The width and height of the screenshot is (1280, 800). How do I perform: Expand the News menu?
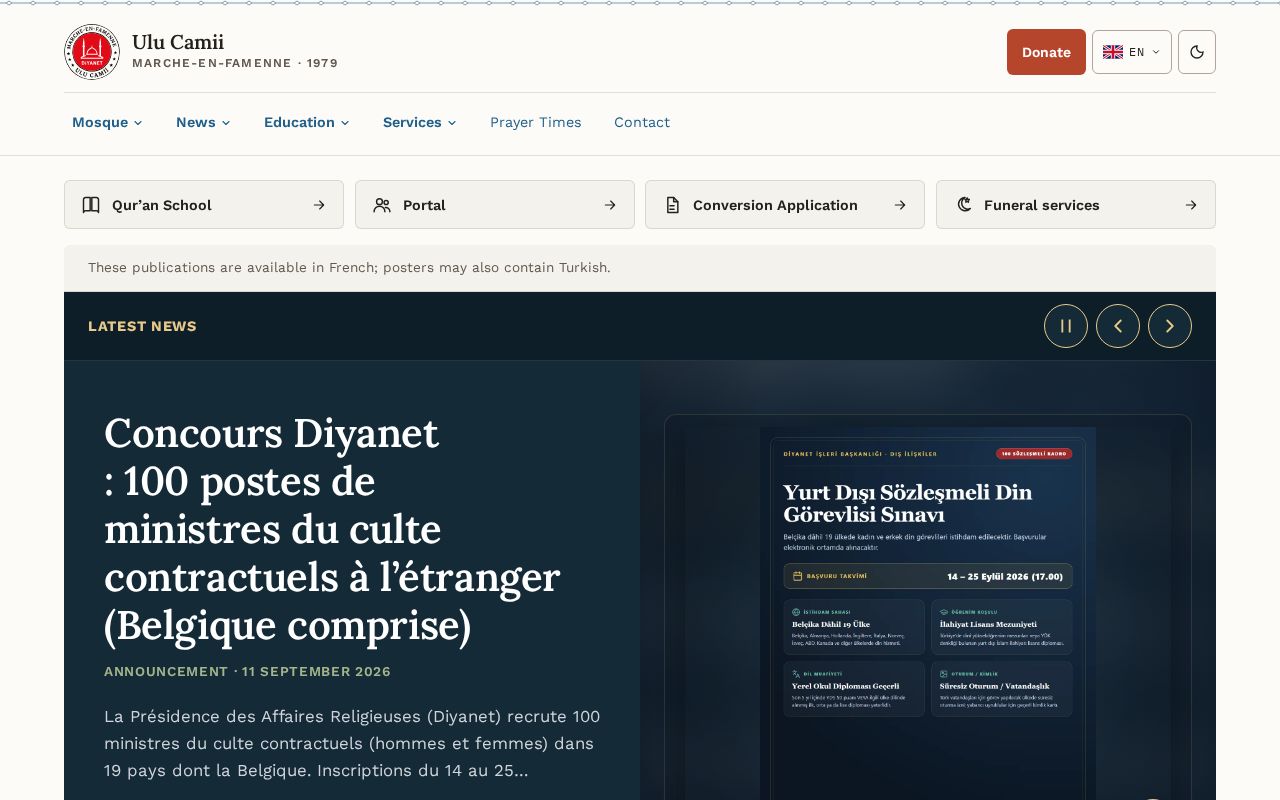203,122
